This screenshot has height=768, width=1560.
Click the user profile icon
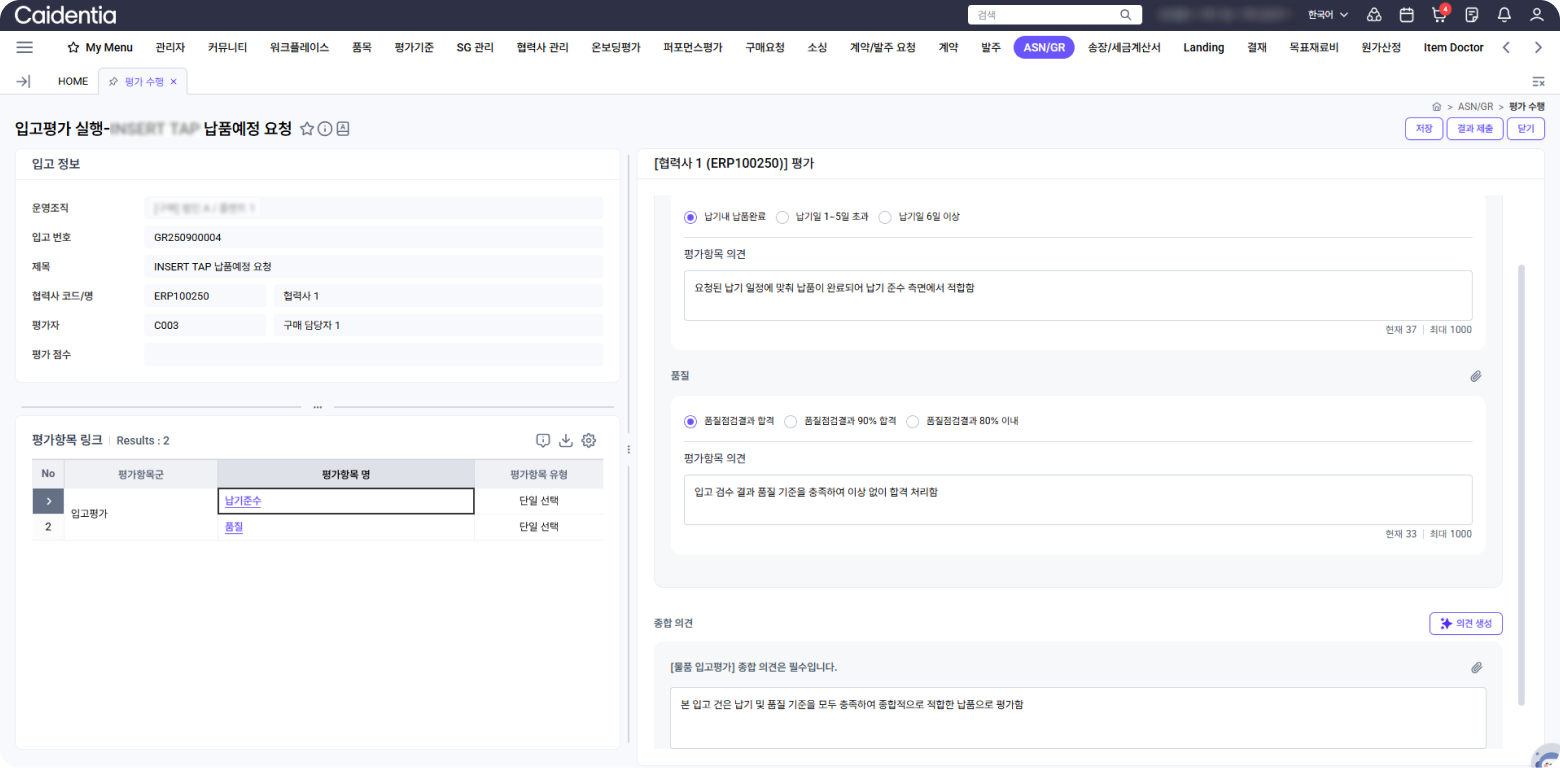point(1537,15)
